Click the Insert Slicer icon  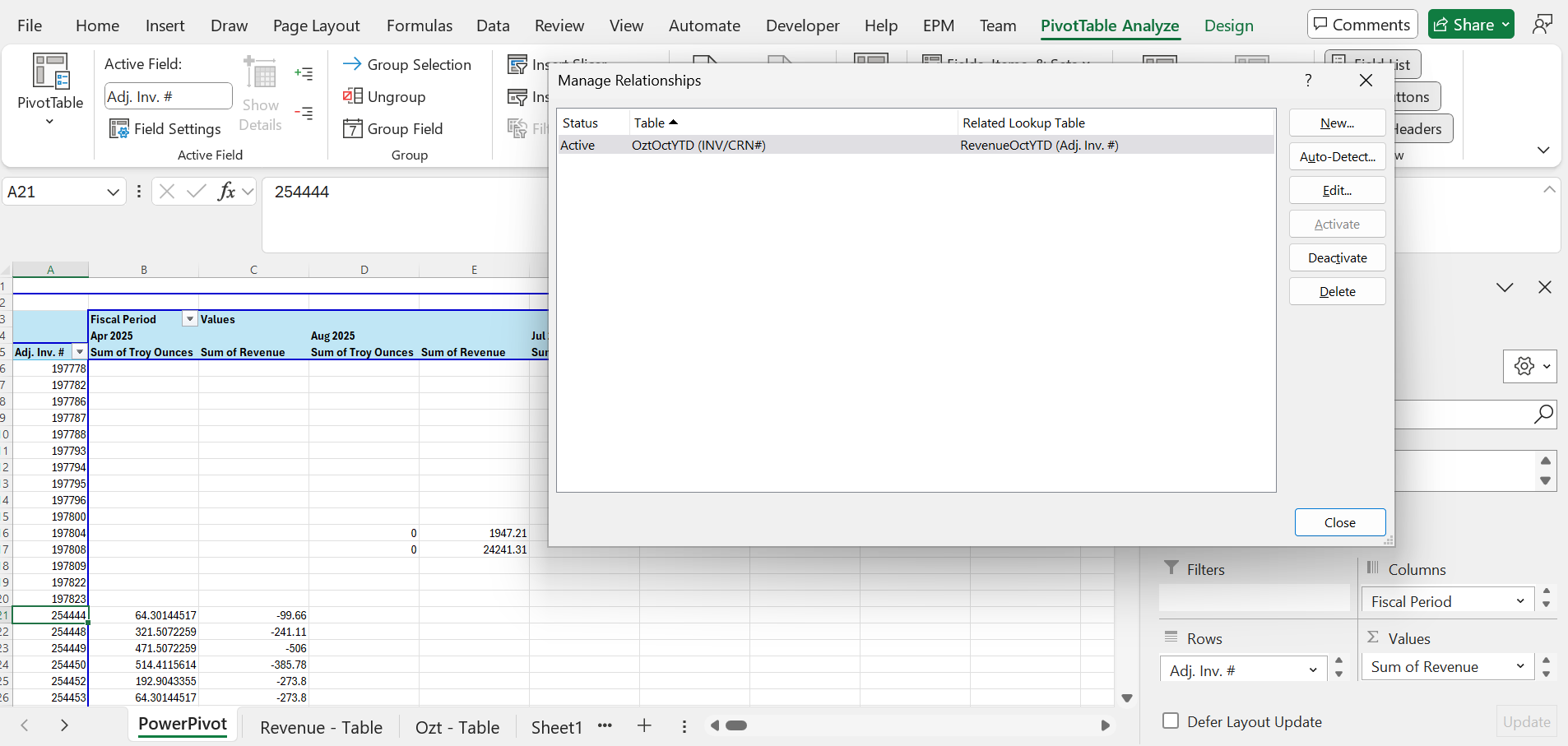[x=517, y=64]
